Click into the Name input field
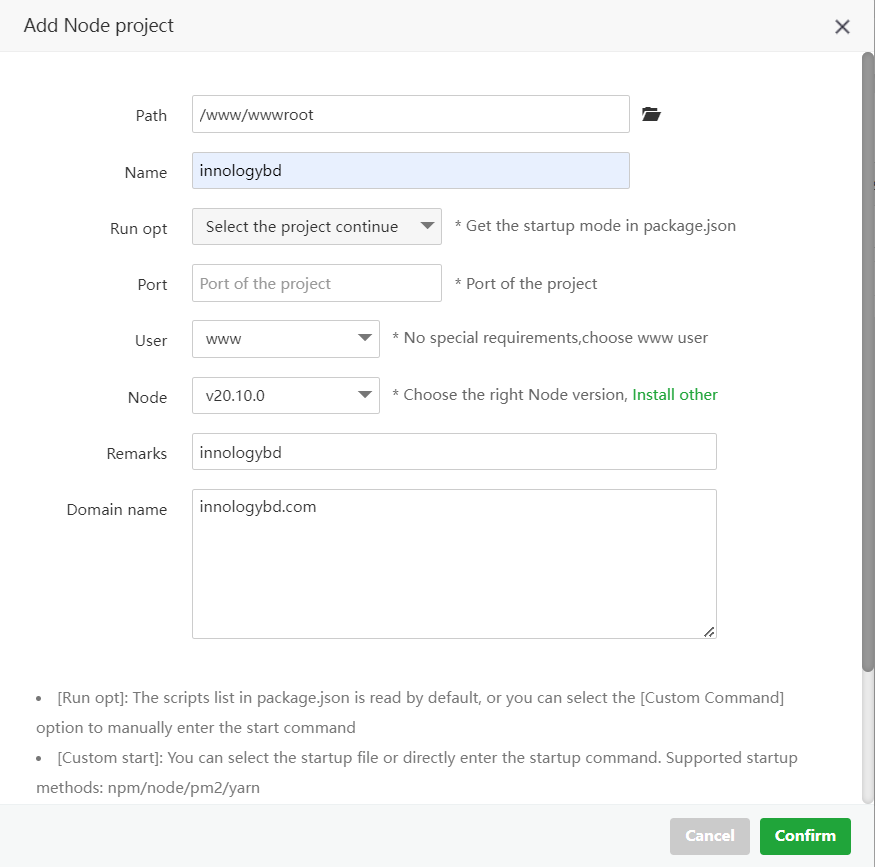Image resolution: width=875 pixels, height=867 pixels. click(410, 171)
